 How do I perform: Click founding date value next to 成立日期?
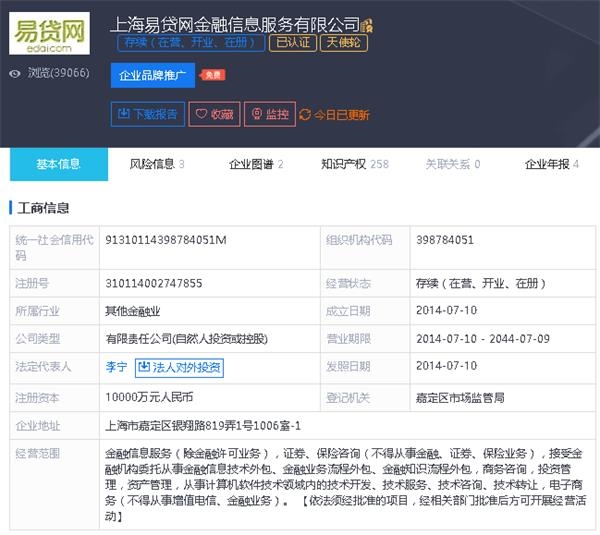point(447,310)
